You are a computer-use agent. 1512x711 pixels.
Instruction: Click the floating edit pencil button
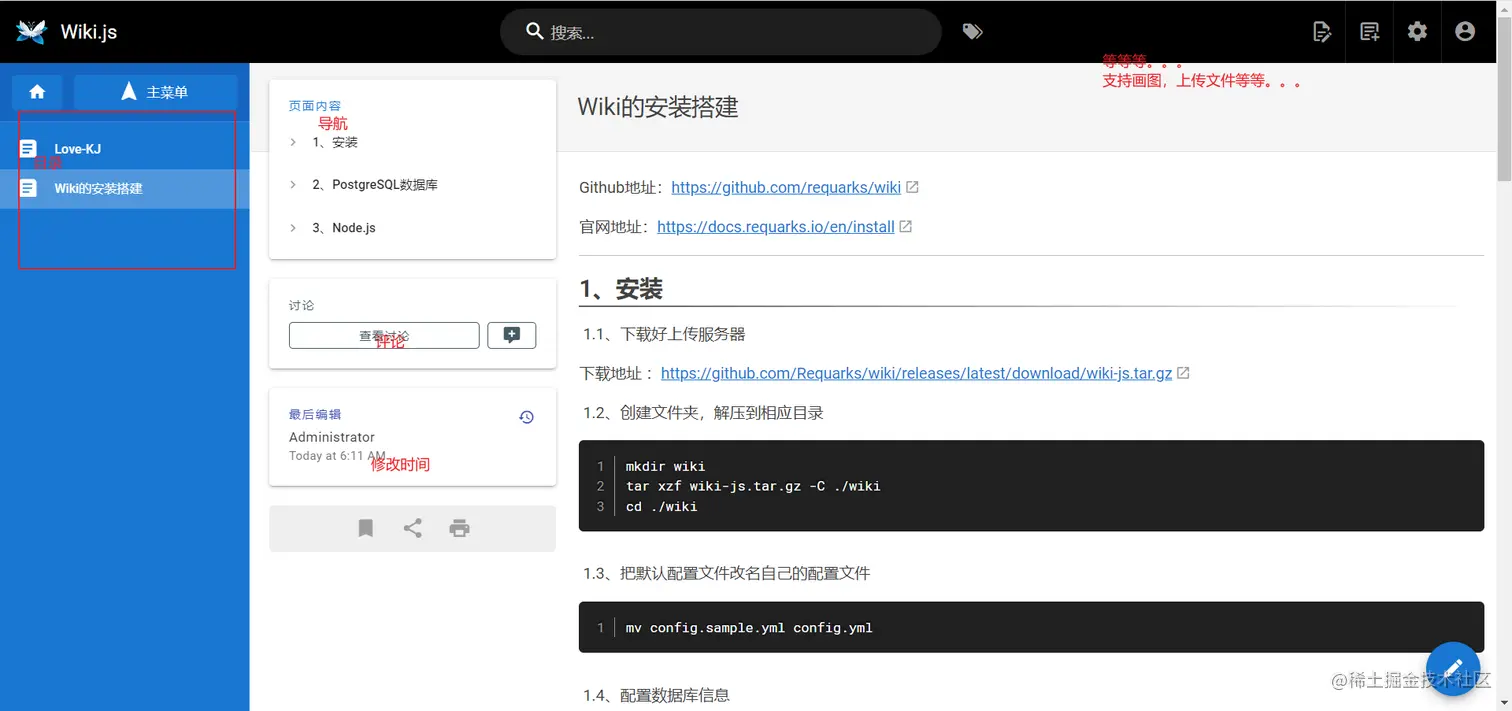[x=1453, y=669]
